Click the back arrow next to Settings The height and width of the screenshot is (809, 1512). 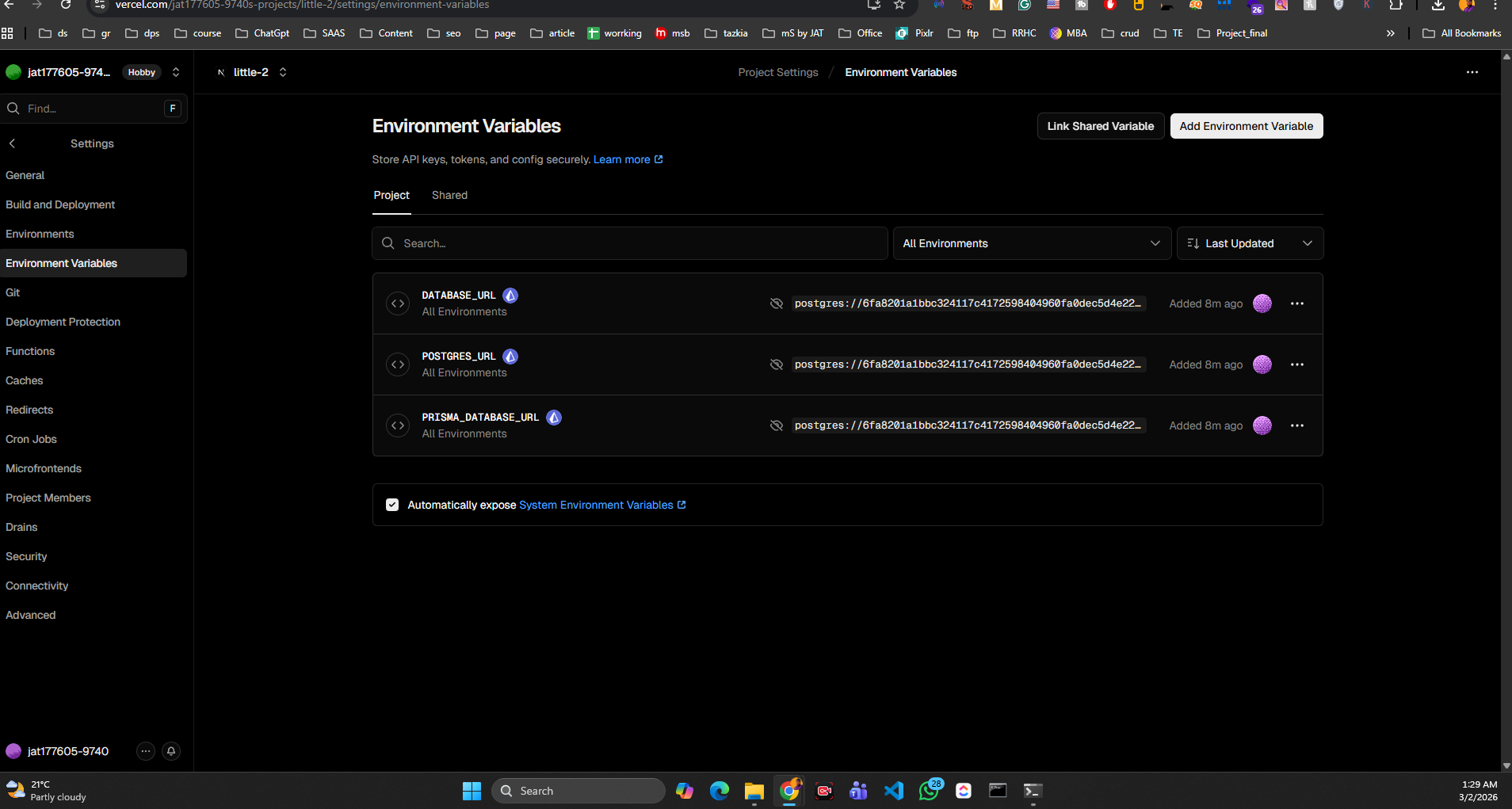click(x=13, y=143)
